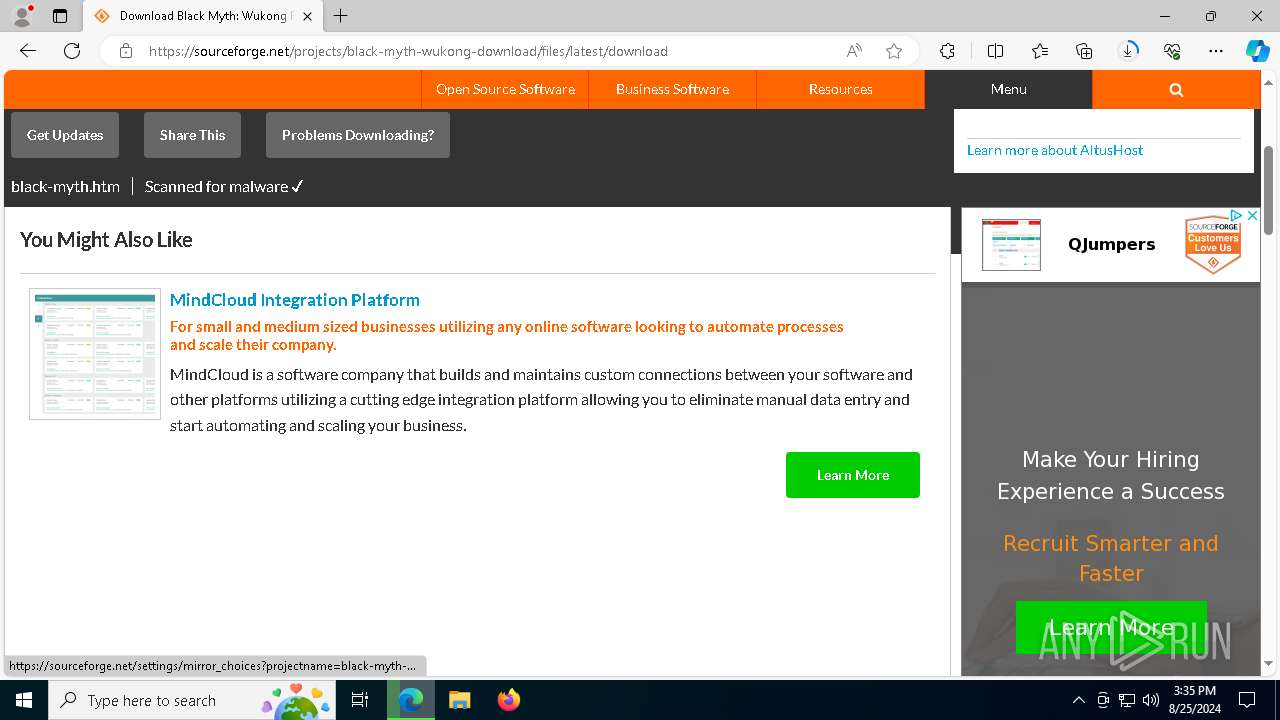Open a new browser tab

pos(341,16)
